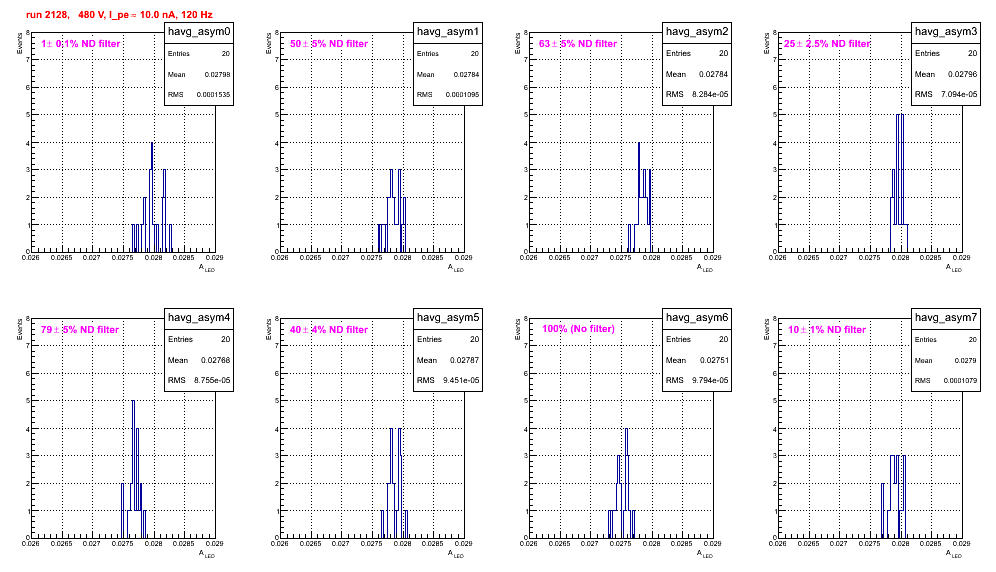This screenshot has width=996, height=572.
Task: Click Mean value 0.0279 in havg_asym7 box
Action: tap(966, 360)
